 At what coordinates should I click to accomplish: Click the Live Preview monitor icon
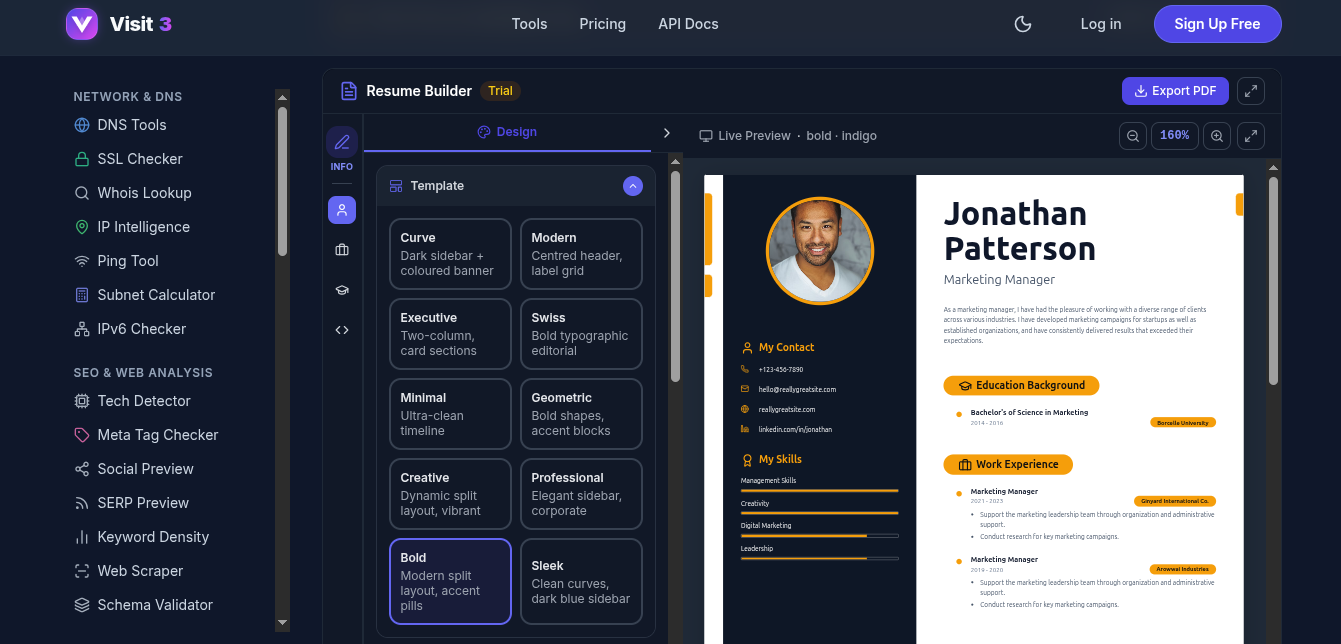click(x=706, y=136)
